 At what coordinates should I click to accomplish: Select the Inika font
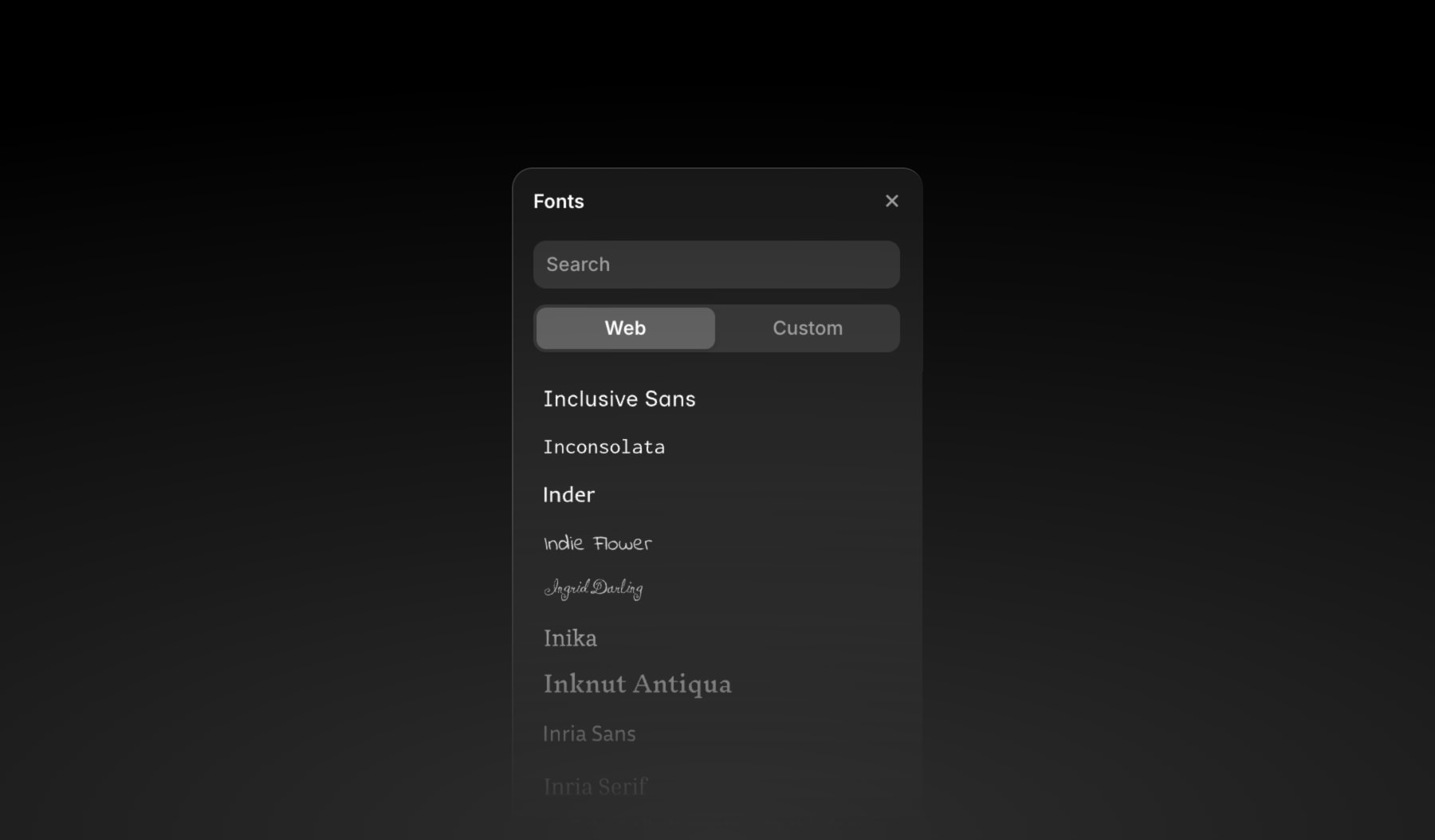(570, 638)
